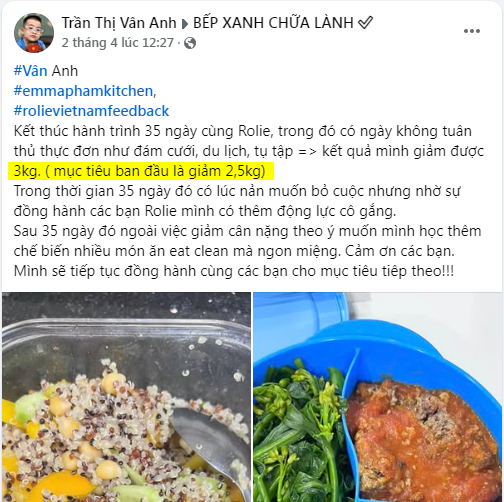The width and height of the screenshot is (504, 502).
Task: Open the quinoa chickpea salad photo
Action: [x=126, y=397]
